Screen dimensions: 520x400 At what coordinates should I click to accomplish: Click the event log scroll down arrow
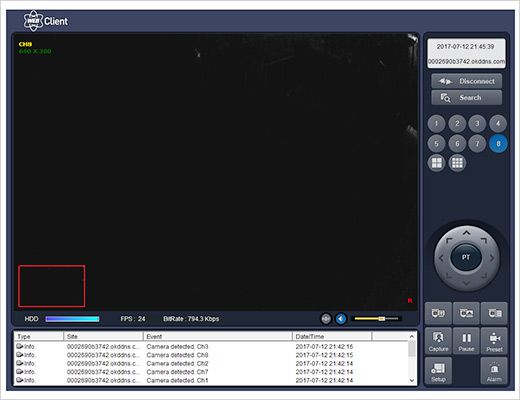[412, 380]
